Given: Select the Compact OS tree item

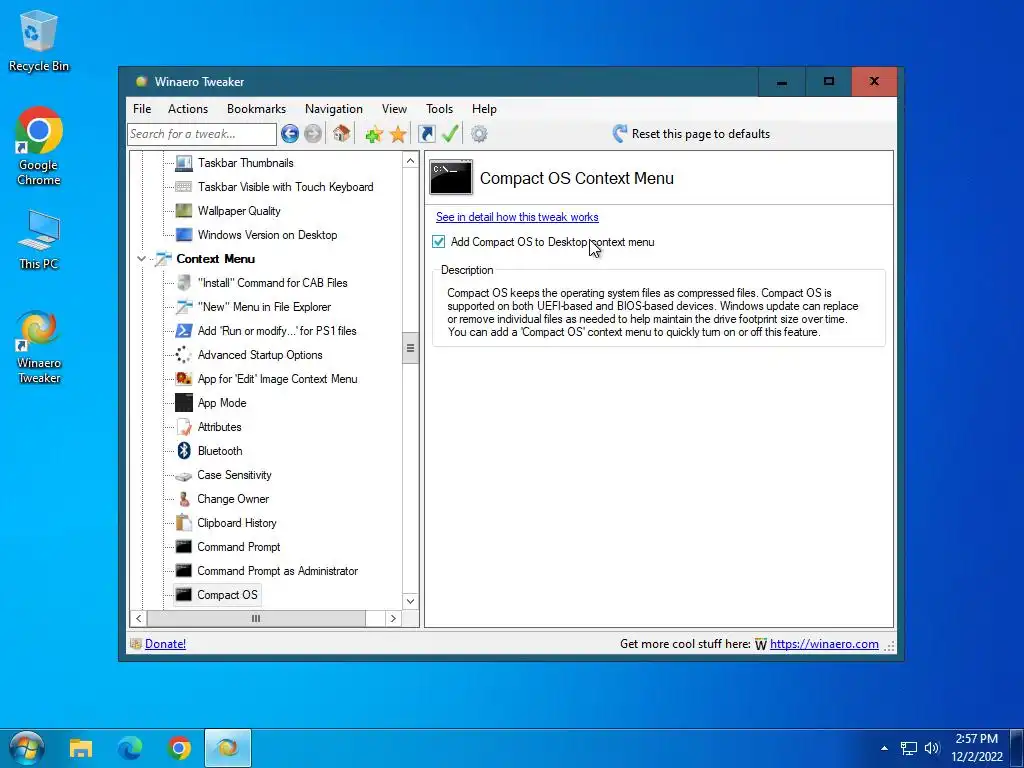Looking at the screenshot, I should click(x=227, y=595).
